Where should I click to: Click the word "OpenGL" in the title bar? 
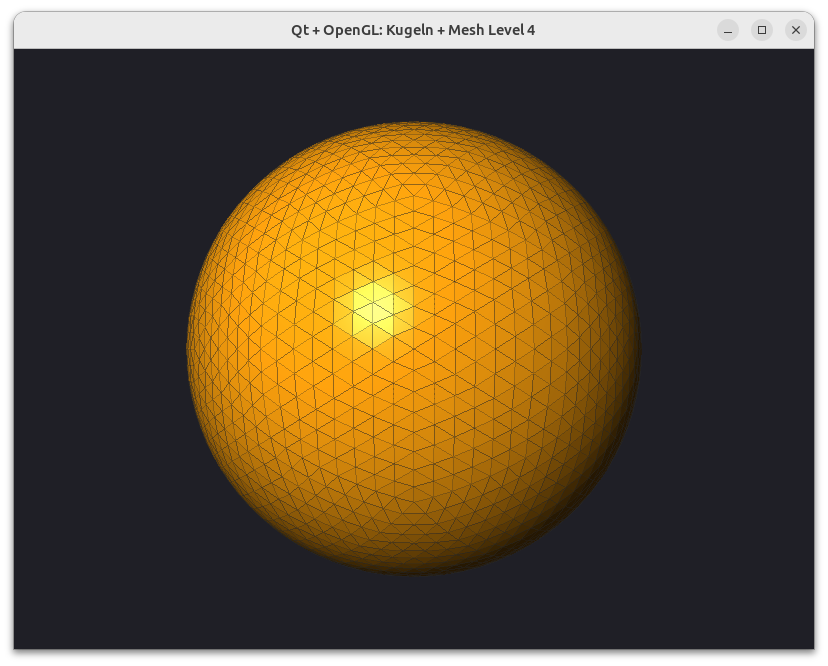(353, 31)
